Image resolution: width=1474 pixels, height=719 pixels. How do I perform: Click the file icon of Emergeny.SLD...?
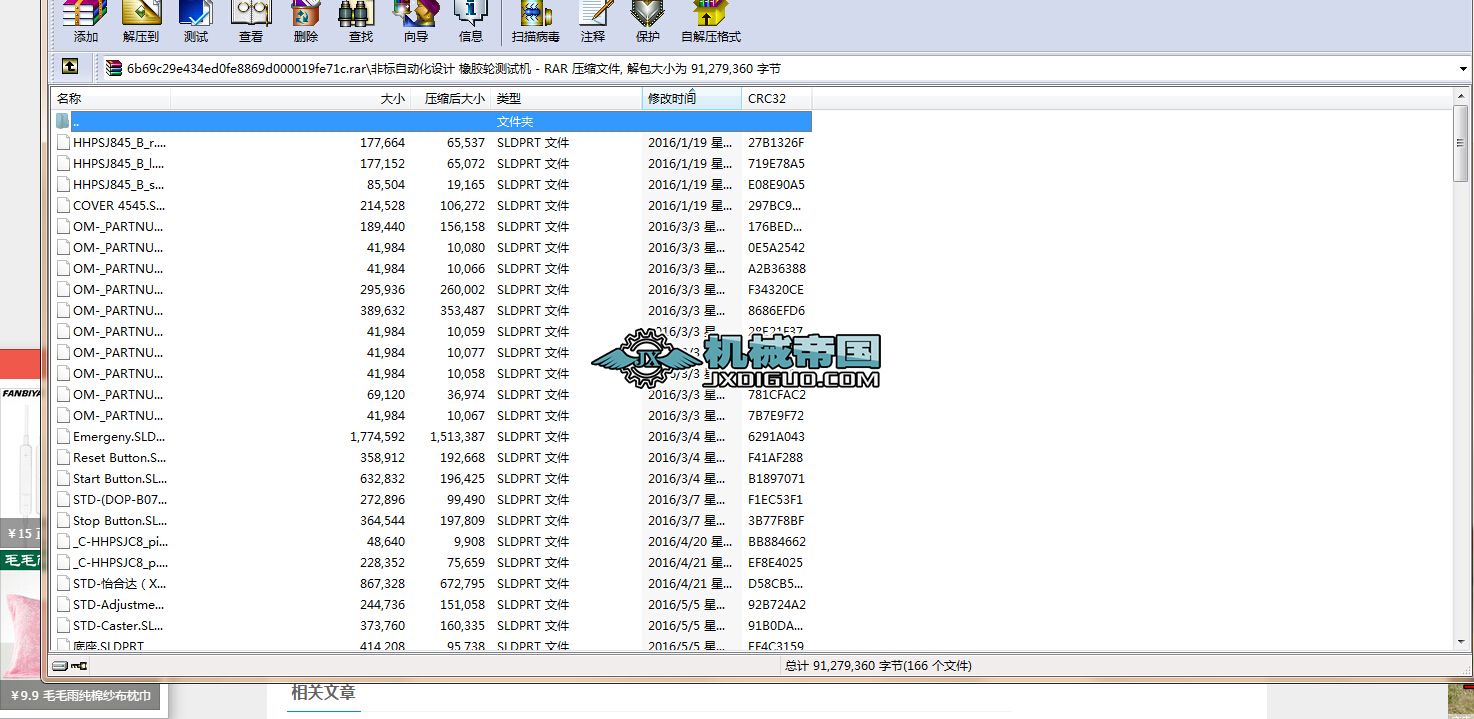[63, 436]
